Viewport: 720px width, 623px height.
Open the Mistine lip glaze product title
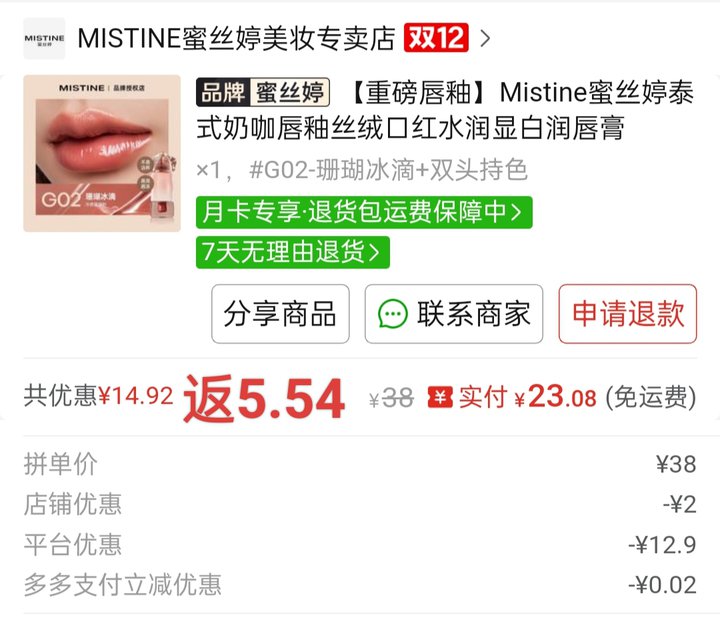(445, 110)
